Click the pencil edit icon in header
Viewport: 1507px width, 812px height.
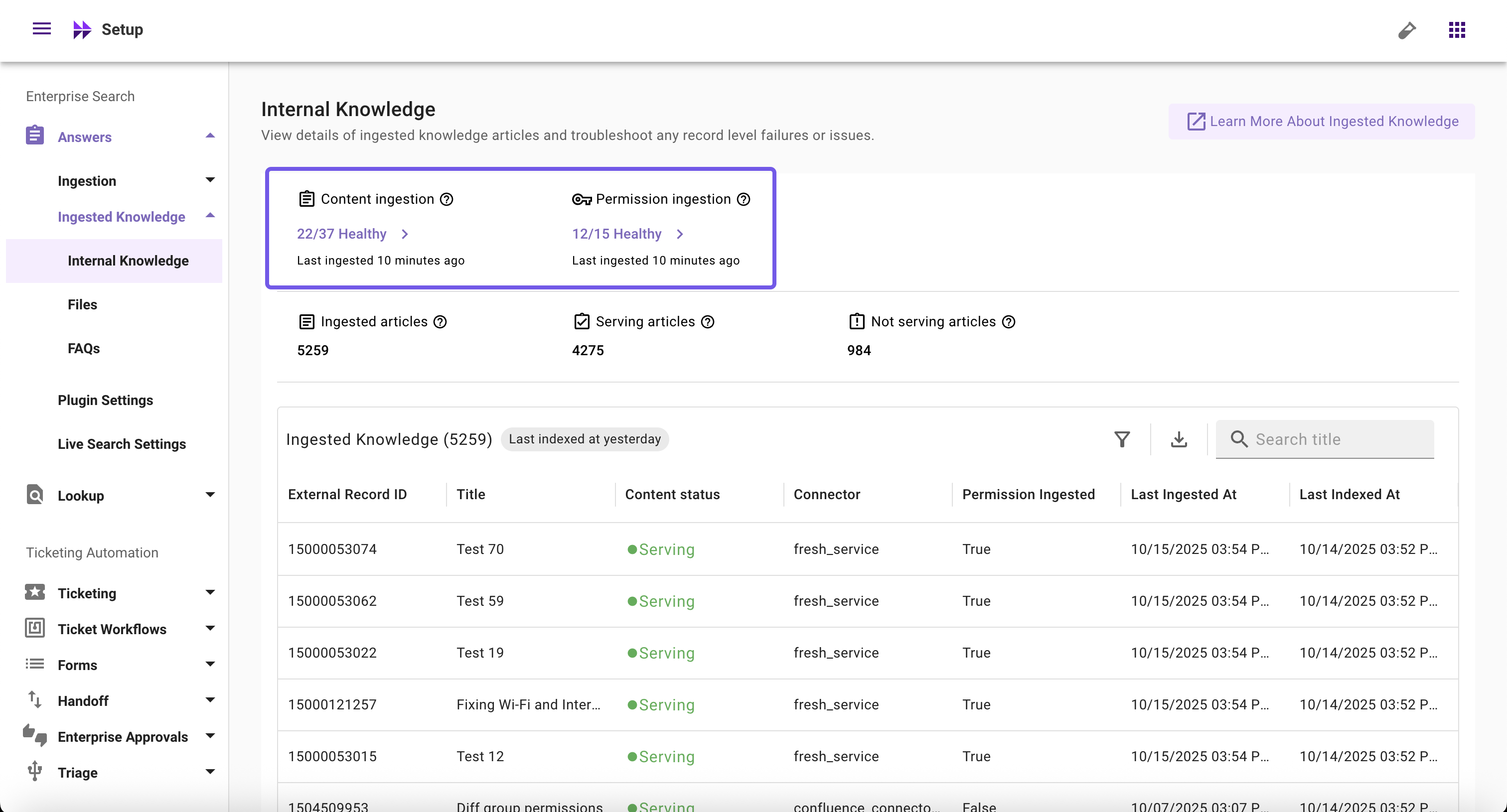coord(1407,30)
